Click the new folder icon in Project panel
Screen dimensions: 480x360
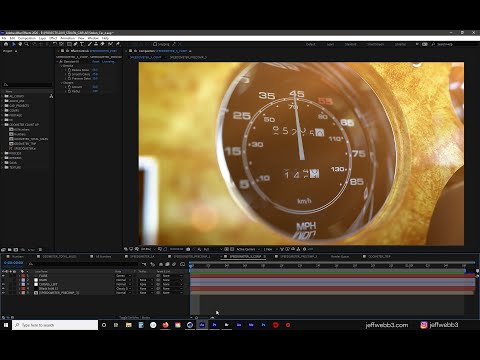[x=10, y=249]
